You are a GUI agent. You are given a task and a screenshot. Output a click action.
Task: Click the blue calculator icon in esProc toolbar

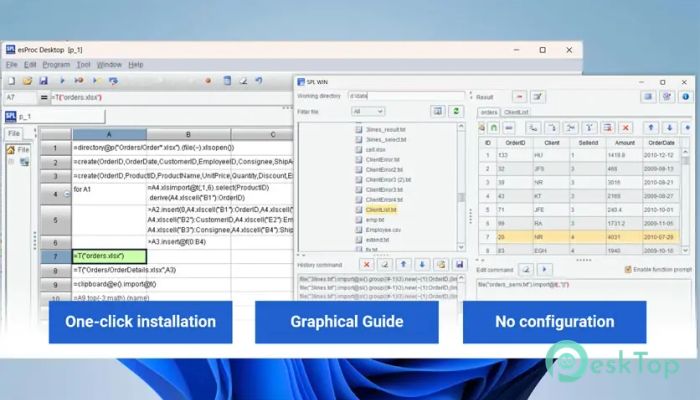click(227, 81)
